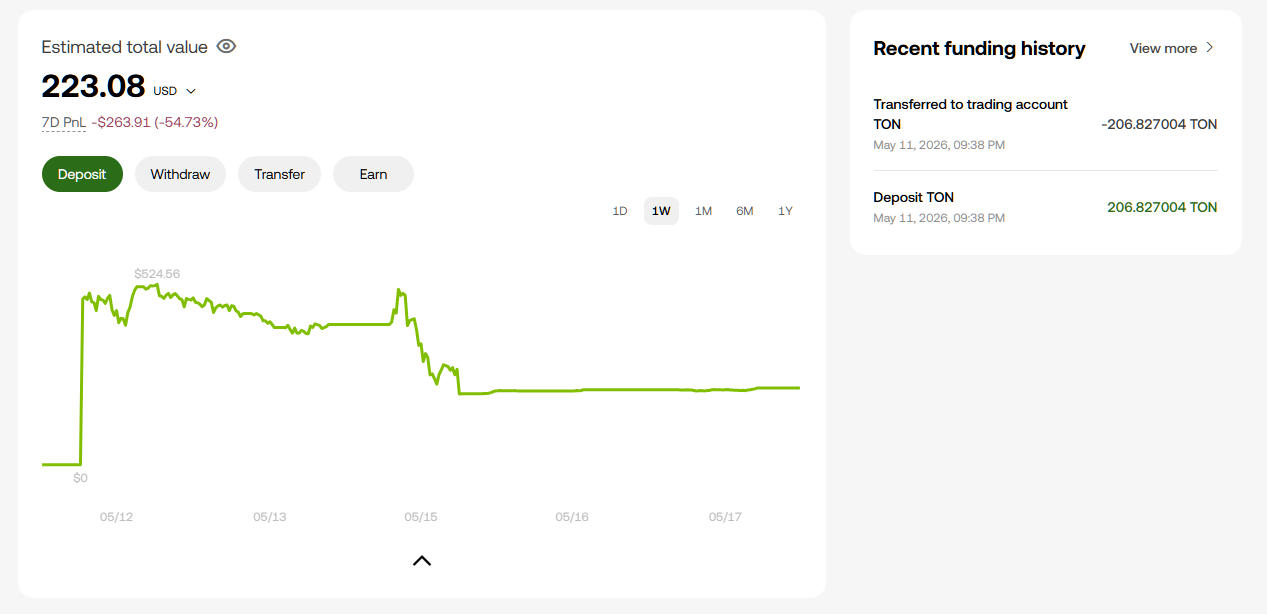Viewport: 1267px width, 614px height.
Task: Collapse the chart with up chevron
Action: click(422, 561)
